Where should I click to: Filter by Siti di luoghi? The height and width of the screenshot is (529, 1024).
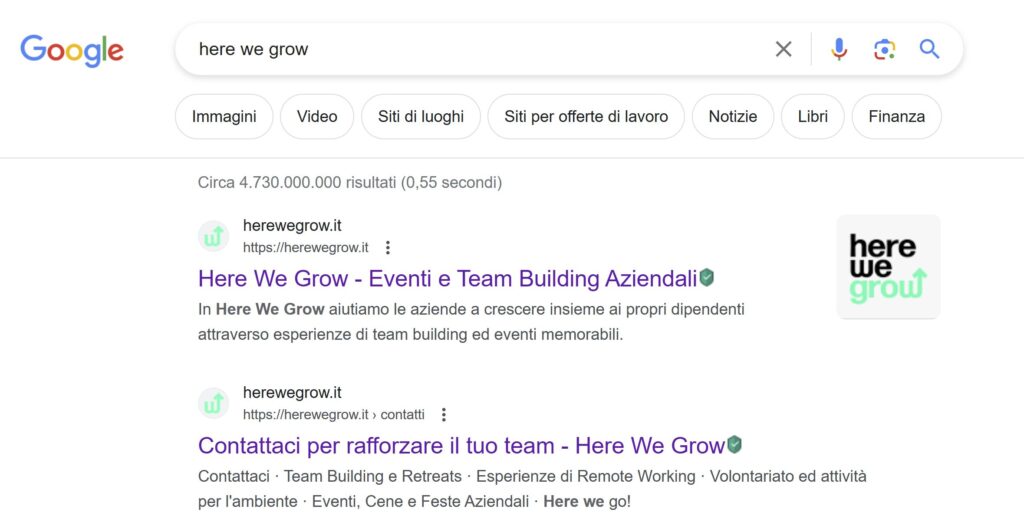pyautogui.click(x=421, y=117)
